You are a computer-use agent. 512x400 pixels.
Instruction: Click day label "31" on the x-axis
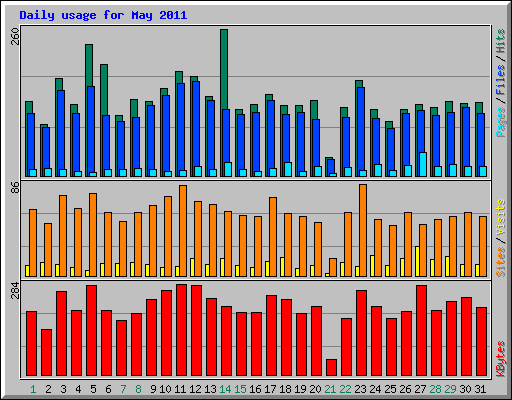click(x=480, y=389)
